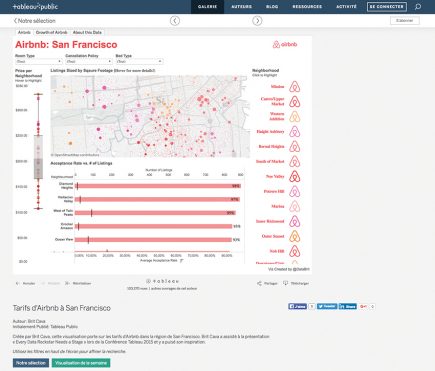Highlight South of Market Airbnb icon
This screenshot has height=371, width=435.
click(x=295, y=162)
